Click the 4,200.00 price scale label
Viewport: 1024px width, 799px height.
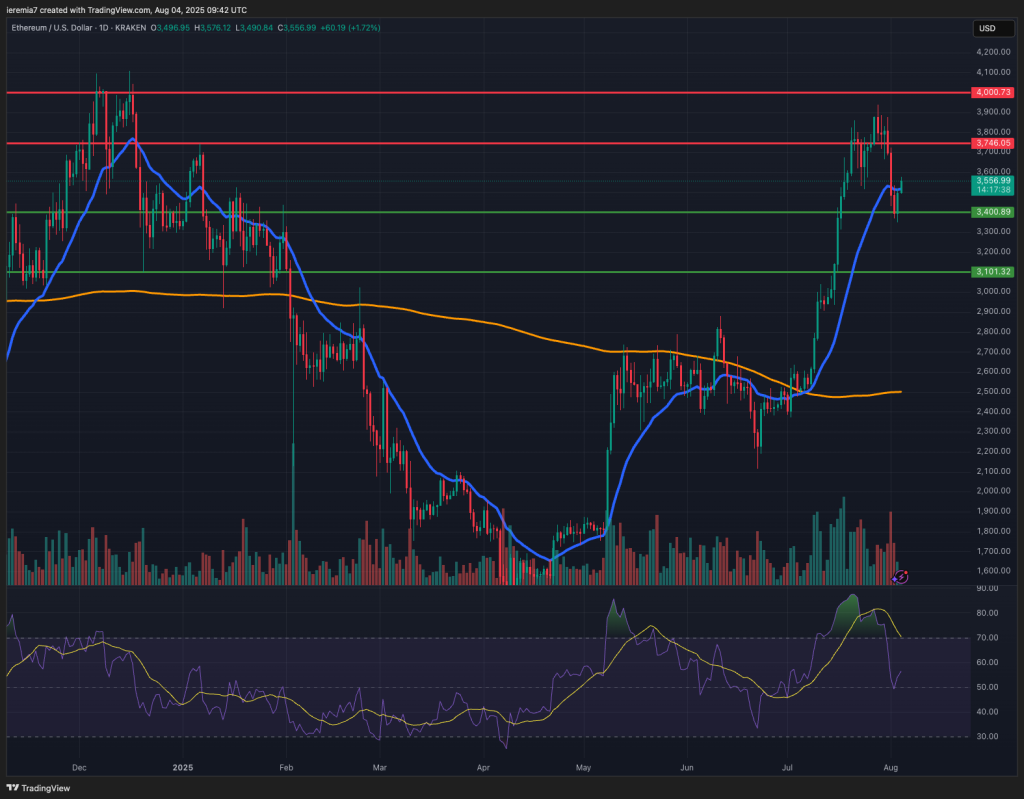[x=993, y=52]
